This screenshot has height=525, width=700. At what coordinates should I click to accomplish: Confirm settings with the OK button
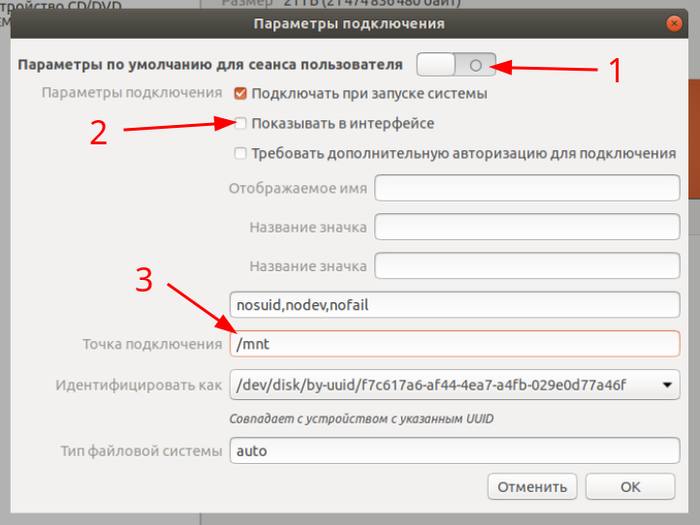click(x=630, y=487)
